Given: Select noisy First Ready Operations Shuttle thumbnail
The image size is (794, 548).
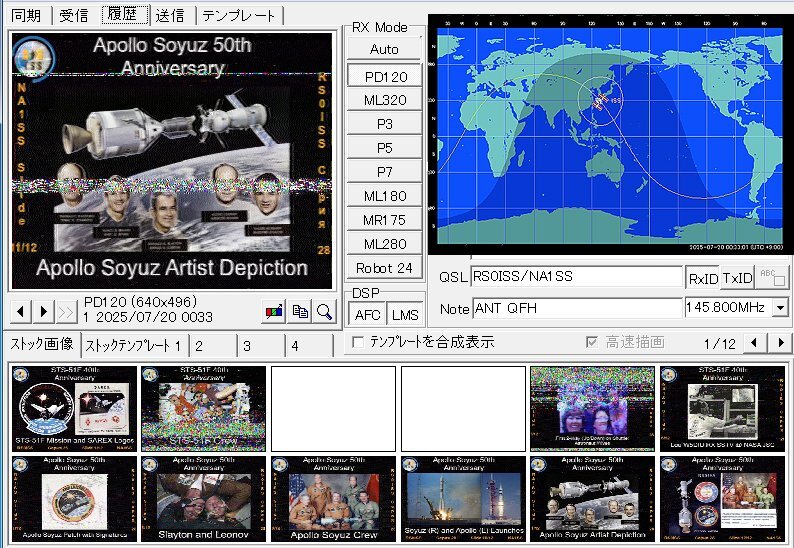Looking at the screenshot, I should tap(592, 409).
